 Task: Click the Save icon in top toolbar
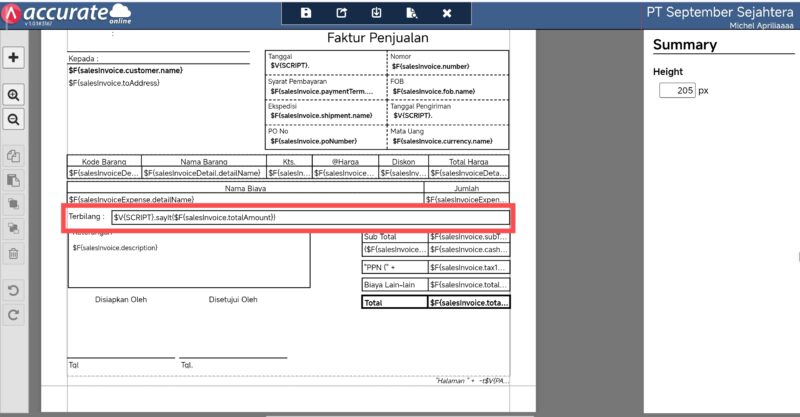(306, 13)
